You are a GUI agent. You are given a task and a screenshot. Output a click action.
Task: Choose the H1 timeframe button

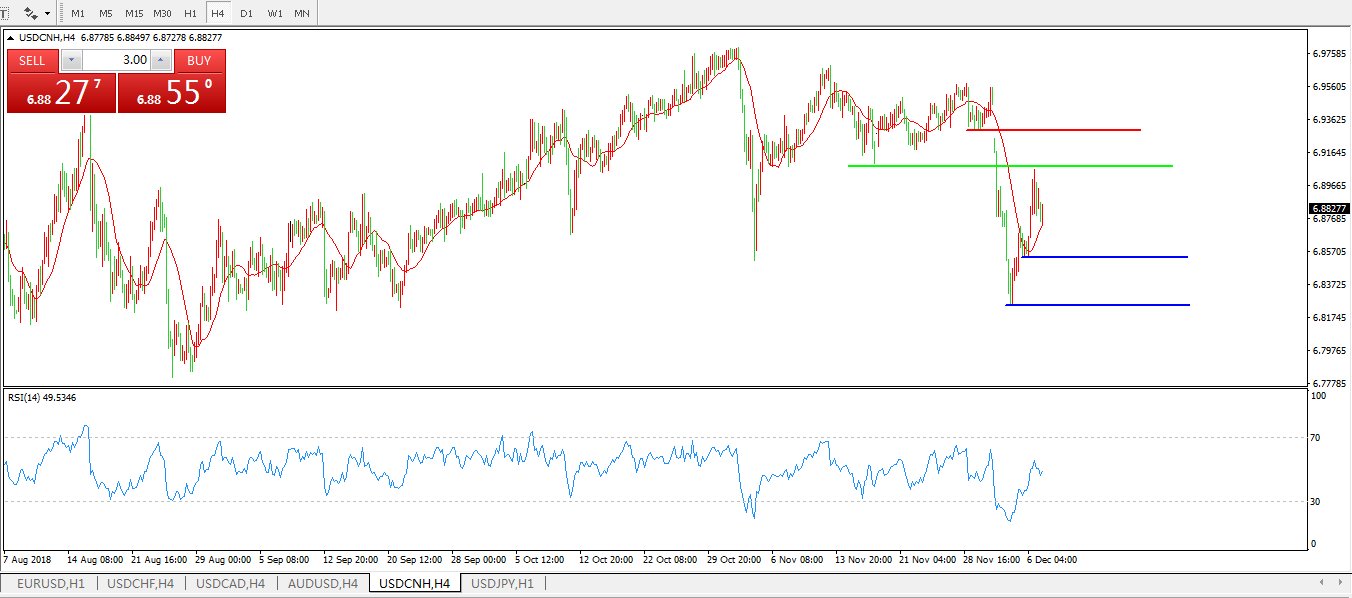tap(190, 14)
